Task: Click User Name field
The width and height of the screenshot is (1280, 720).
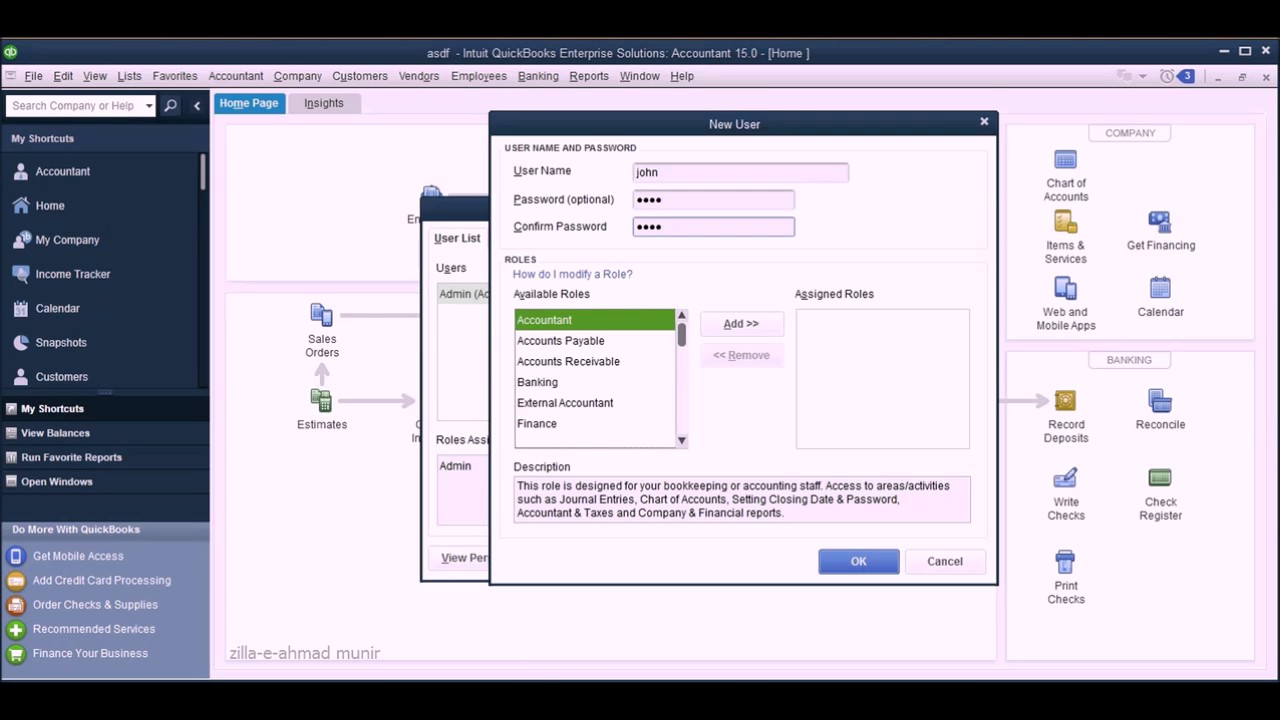Action: pos(741,172)
